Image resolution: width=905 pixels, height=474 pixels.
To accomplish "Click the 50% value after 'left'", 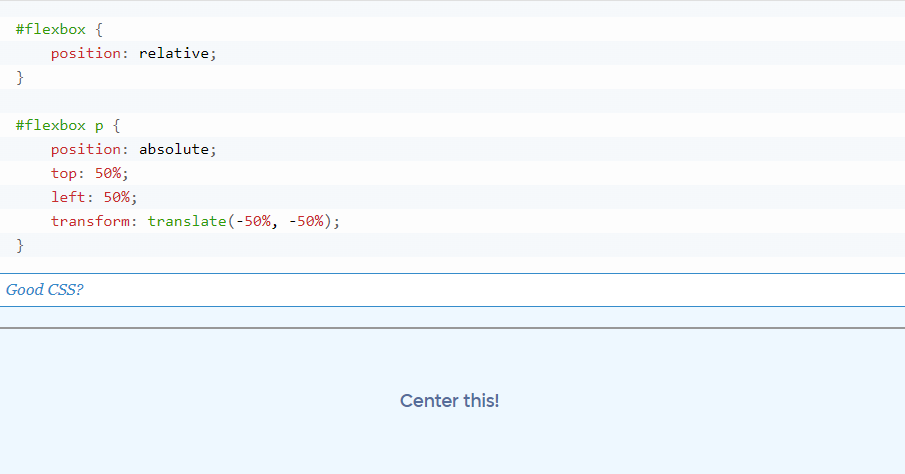I will 117,197.
